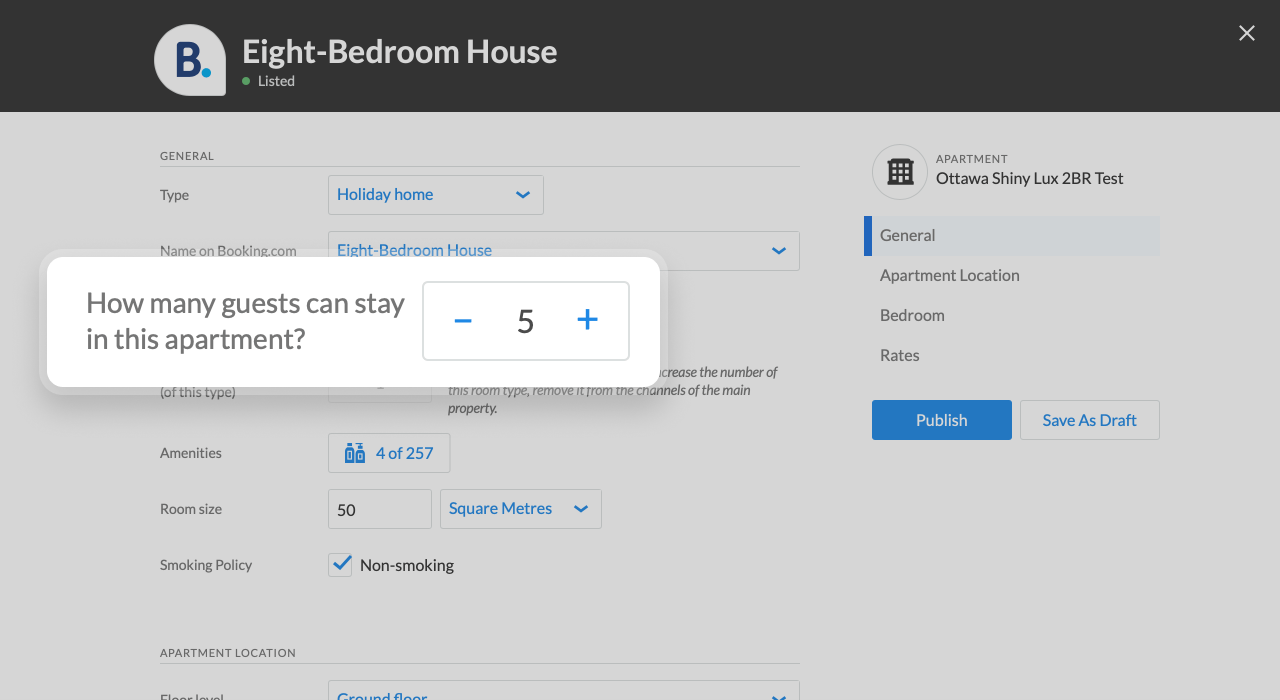The height and width of the screenshot is (700, 1280).
Task: Click the Booking.com logo icon
Action: [x=190, y=60]
